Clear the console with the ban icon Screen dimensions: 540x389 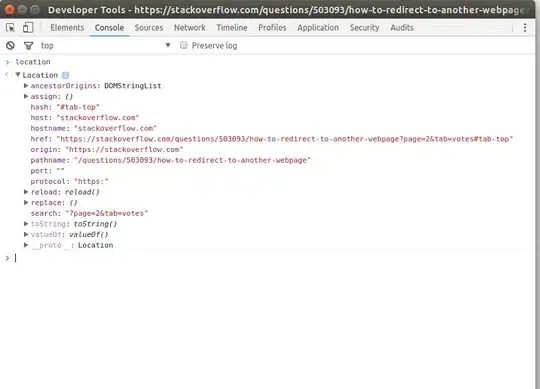10,45
